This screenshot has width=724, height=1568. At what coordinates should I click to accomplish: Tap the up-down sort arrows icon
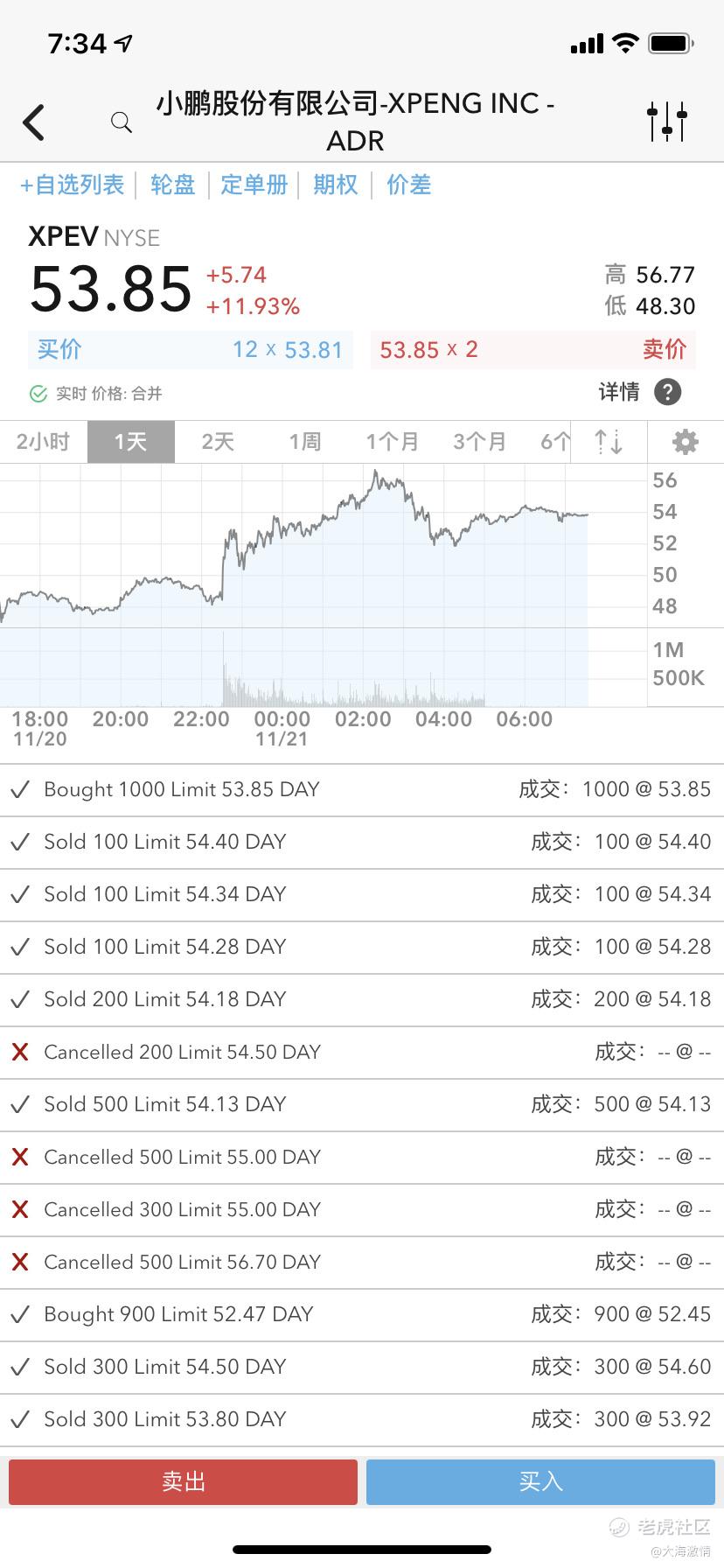pos(609,442)
